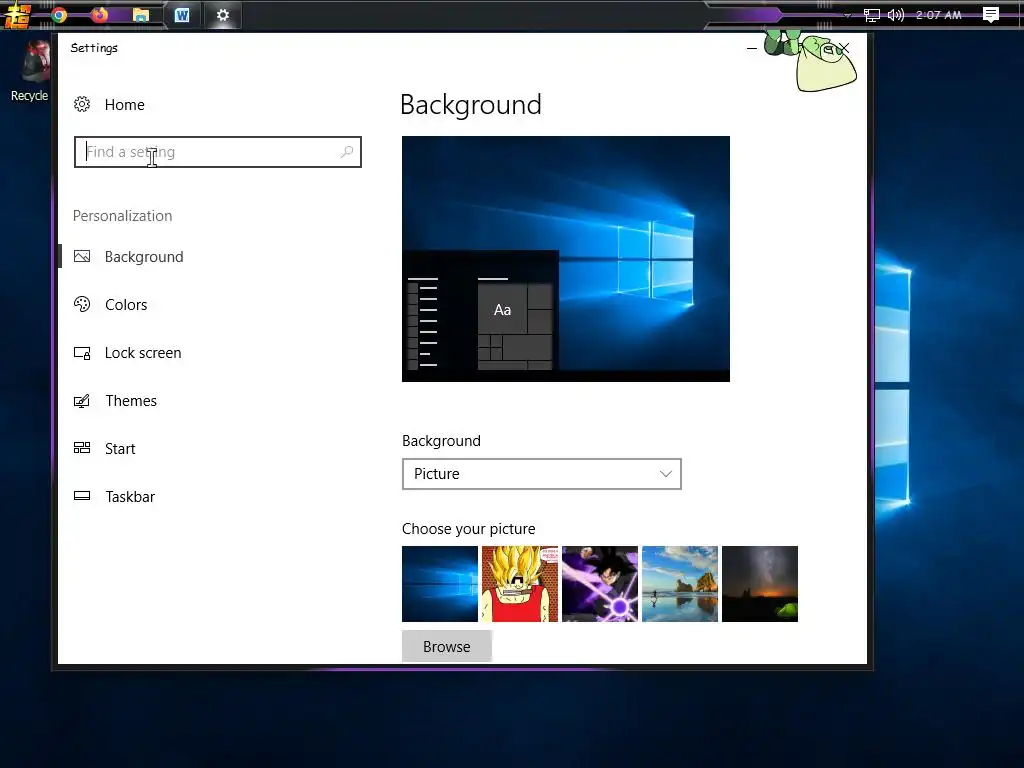Click the Home gear icon
This screenshot has width=1024, height=768.
(x=82, y=104)
